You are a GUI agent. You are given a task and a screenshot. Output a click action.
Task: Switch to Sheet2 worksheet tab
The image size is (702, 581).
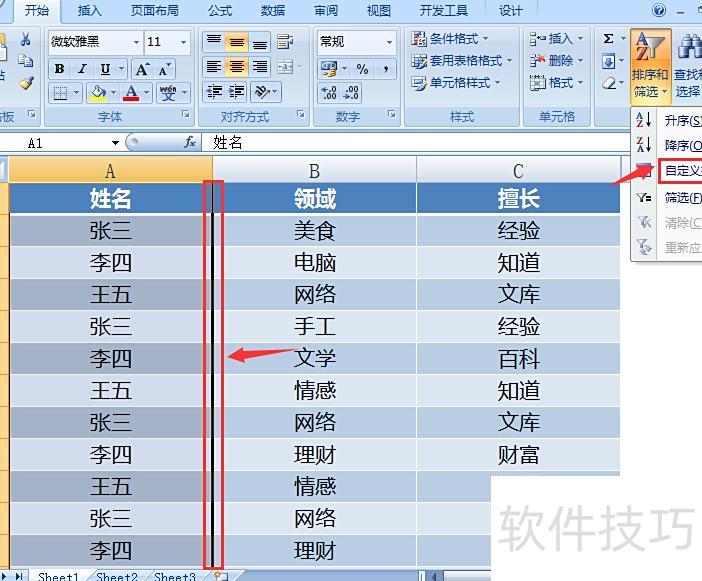pyautogui.click(x=117, y=576)
